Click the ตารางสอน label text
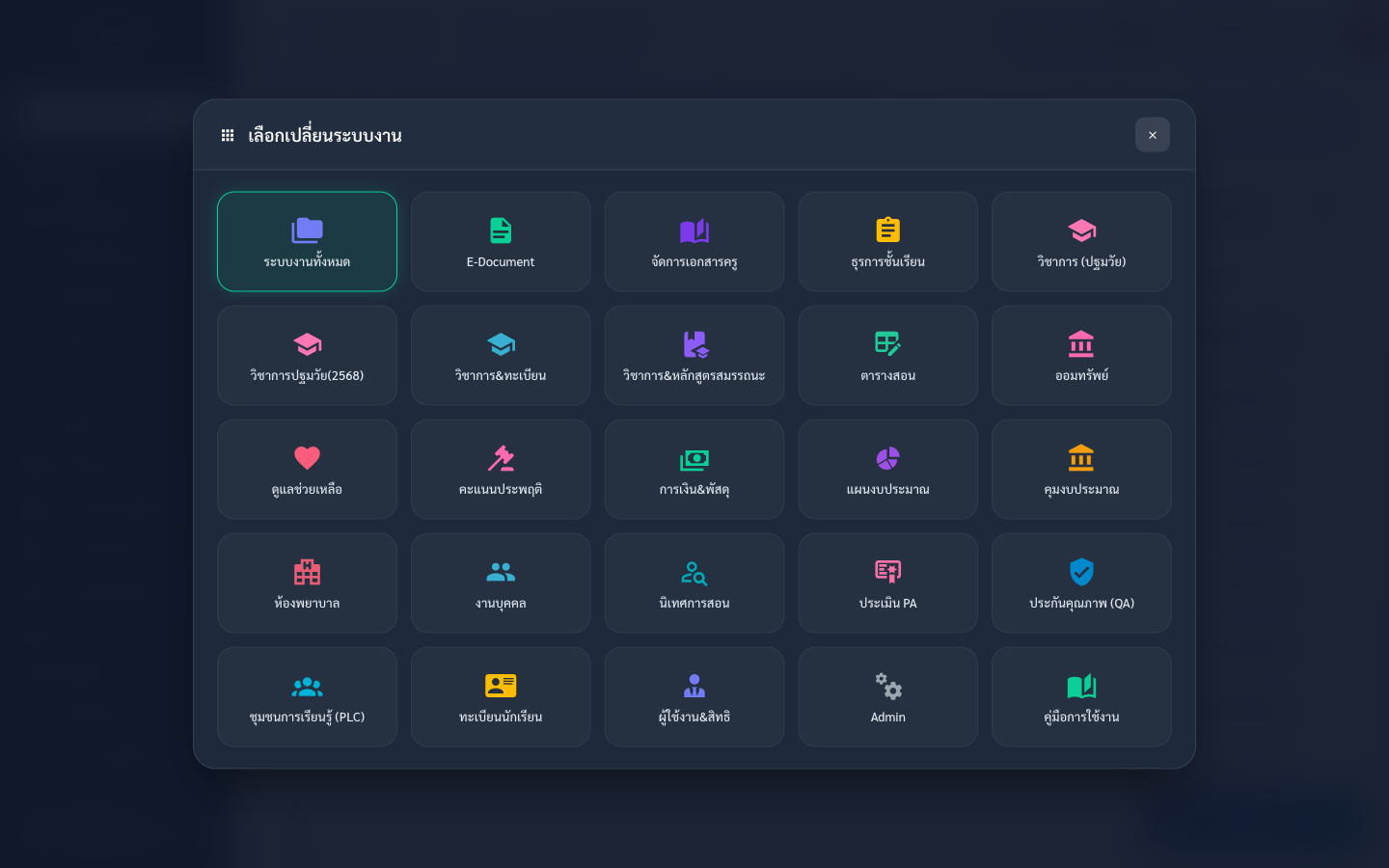Screen dimensions: 1389x868 point(887,376)
